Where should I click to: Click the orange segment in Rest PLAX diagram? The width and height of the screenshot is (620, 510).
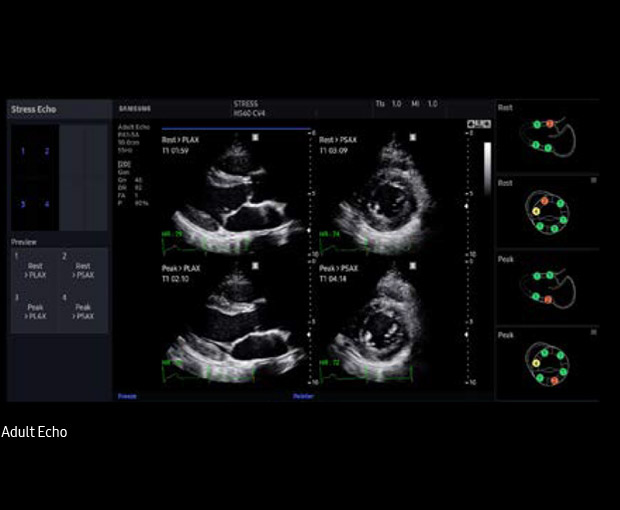point(549,125)
